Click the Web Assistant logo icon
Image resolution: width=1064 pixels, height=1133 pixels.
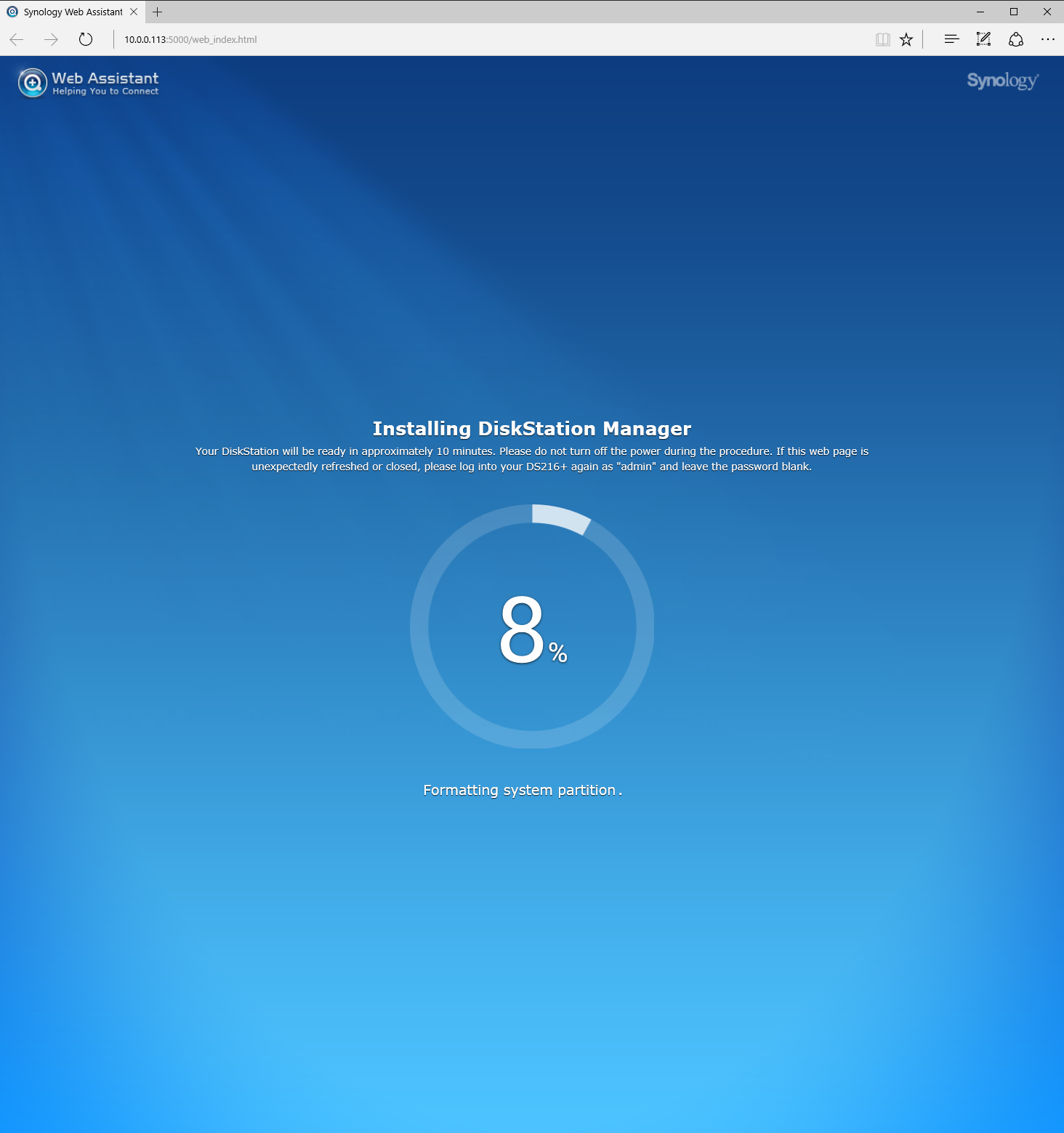pyautogui.click(x=33, y=83)
